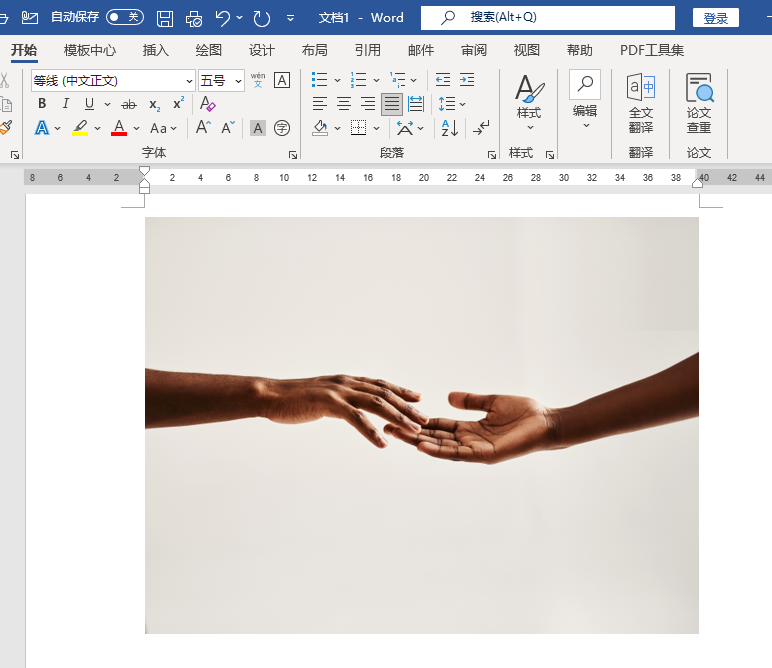The width and height of the screenshot is (772, 668).
Task: Apply yellow text highlight color
Action: click(80, 128)
